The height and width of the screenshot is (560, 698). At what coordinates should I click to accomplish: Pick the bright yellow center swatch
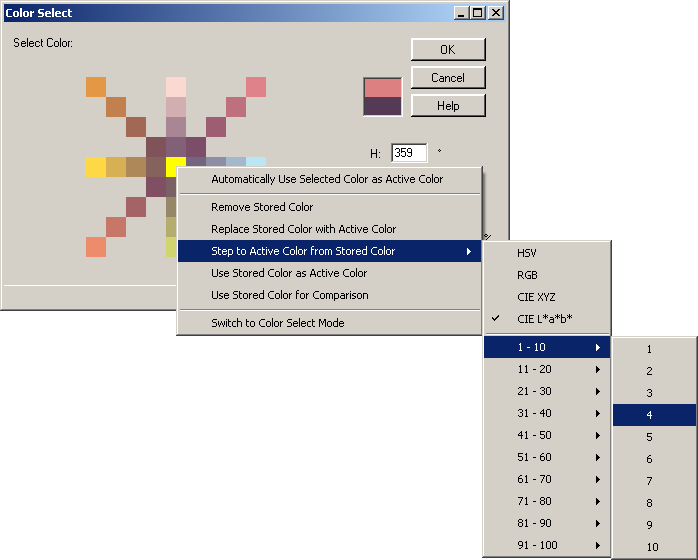tap(176, 166)
